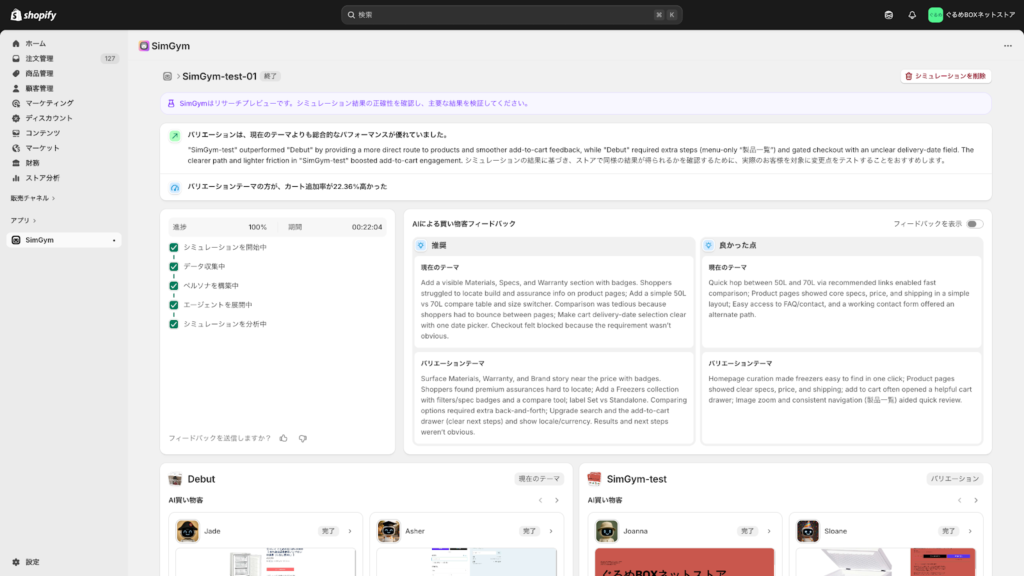The image size is (1024, 576).
Task: Open the three-dot more actions menu
Action: (x=1007, y=46)
